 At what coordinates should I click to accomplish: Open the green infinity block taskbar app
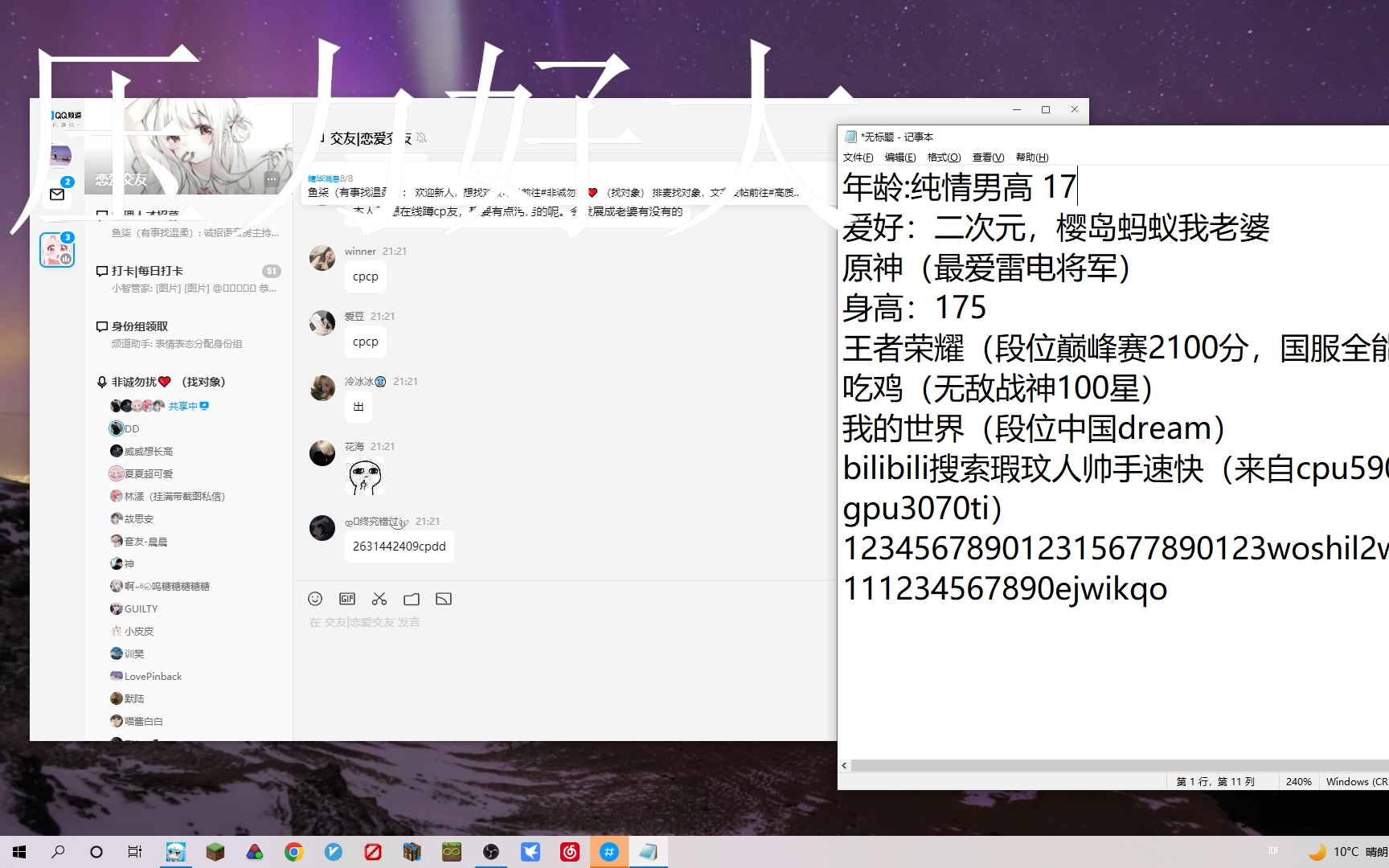click(452, 852)
